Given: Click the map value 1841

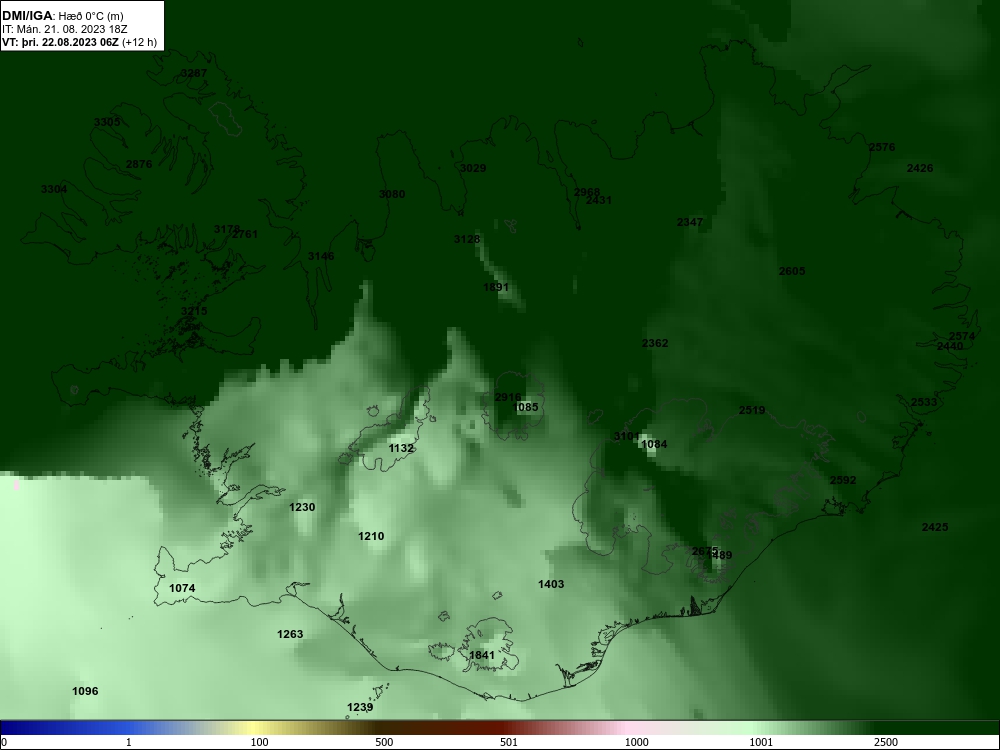Looking at the screenshot, I should coord(482,656).
